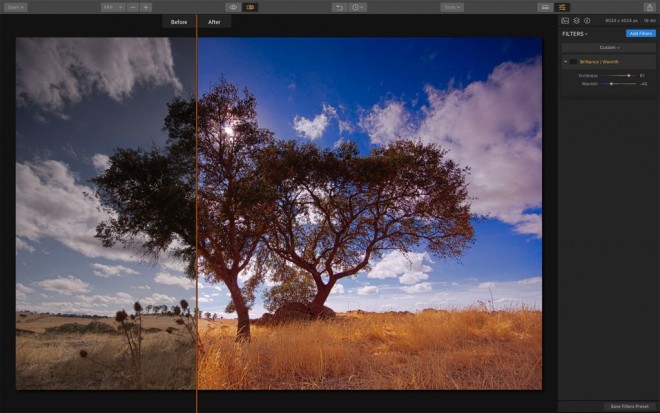
Task: Adjust the Vividness slider
Action: click(x=629, y=76)
